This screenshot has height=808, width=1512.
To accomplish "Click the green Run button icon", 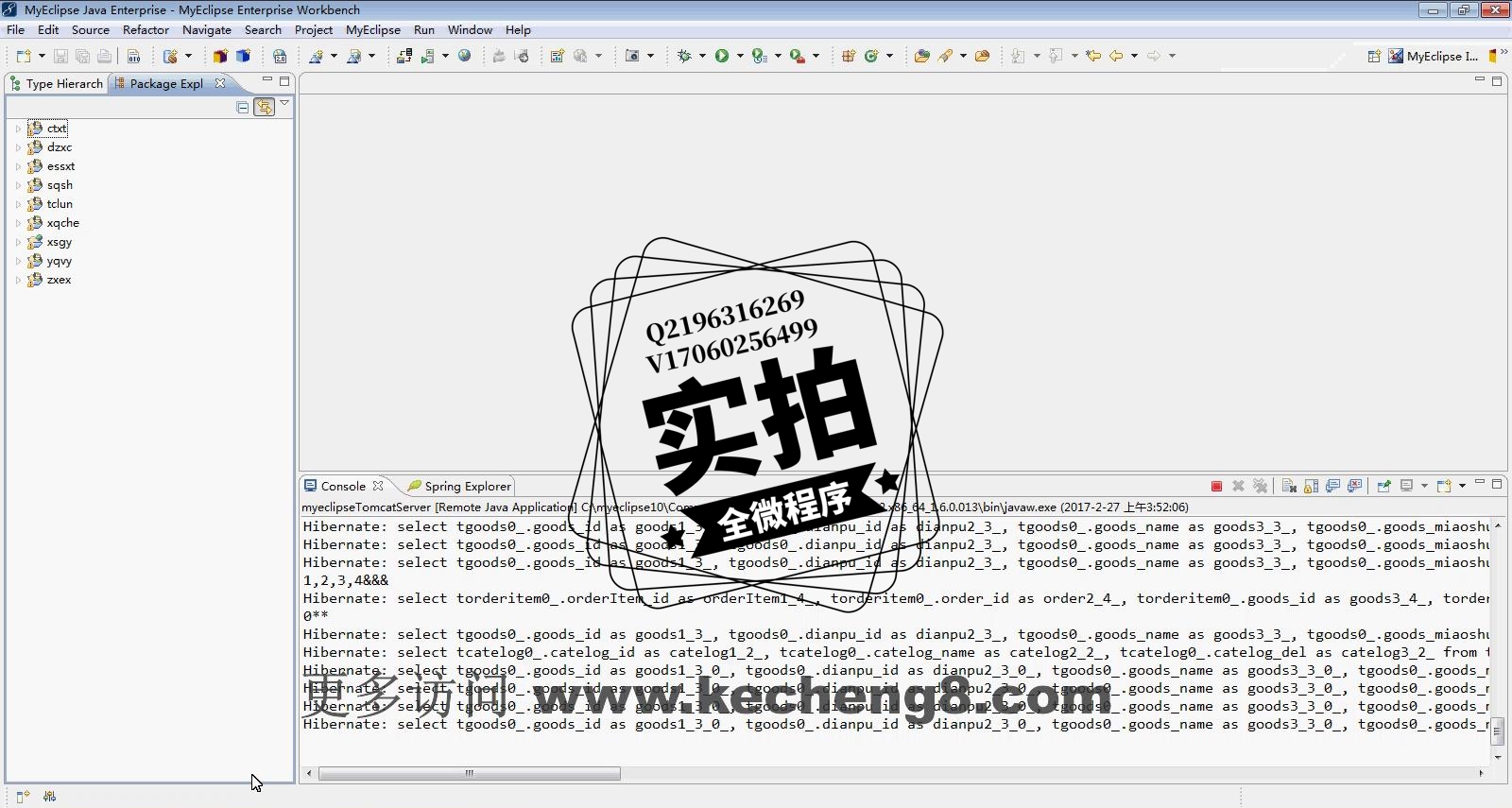I will [722, 56].
